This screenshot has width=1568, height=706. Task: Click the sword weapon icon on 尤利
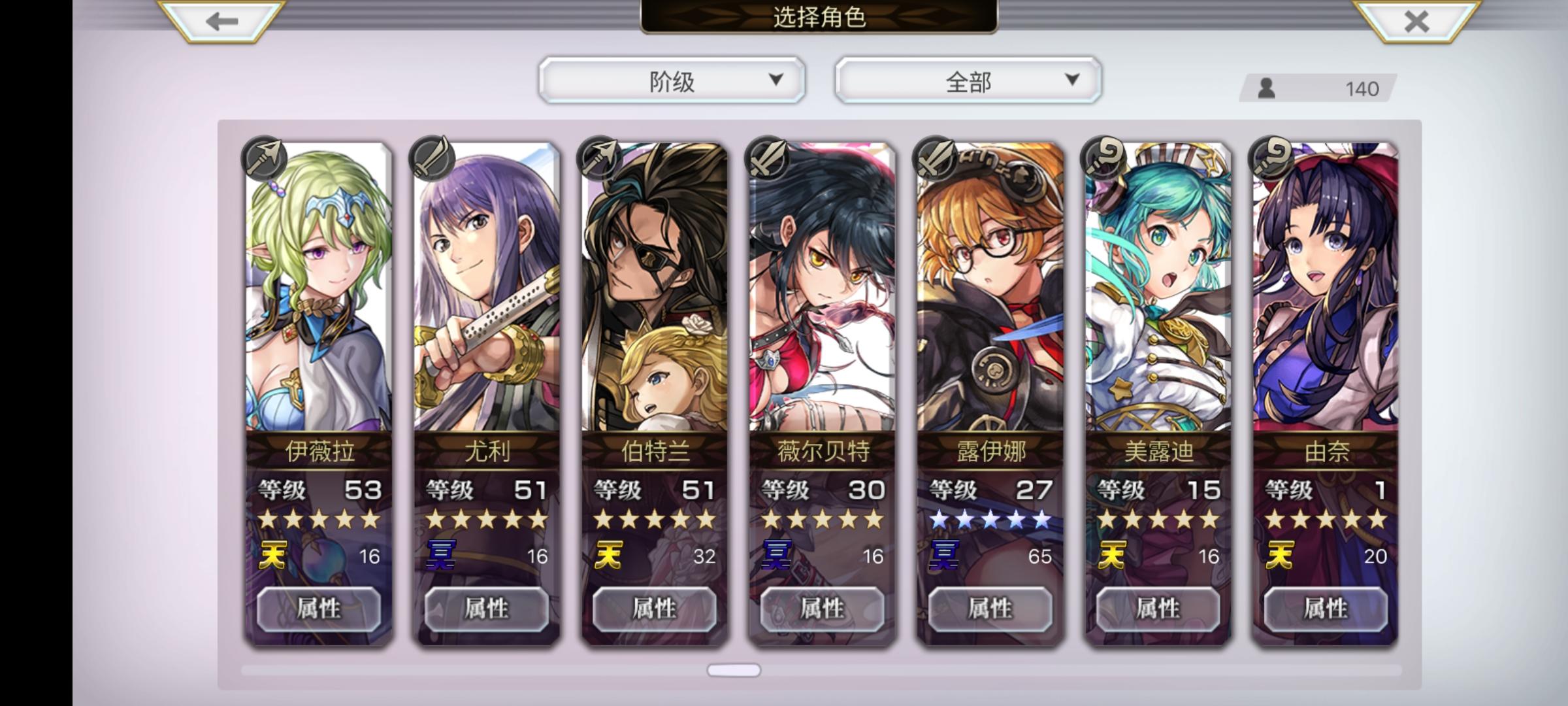[x=432, y=158]
